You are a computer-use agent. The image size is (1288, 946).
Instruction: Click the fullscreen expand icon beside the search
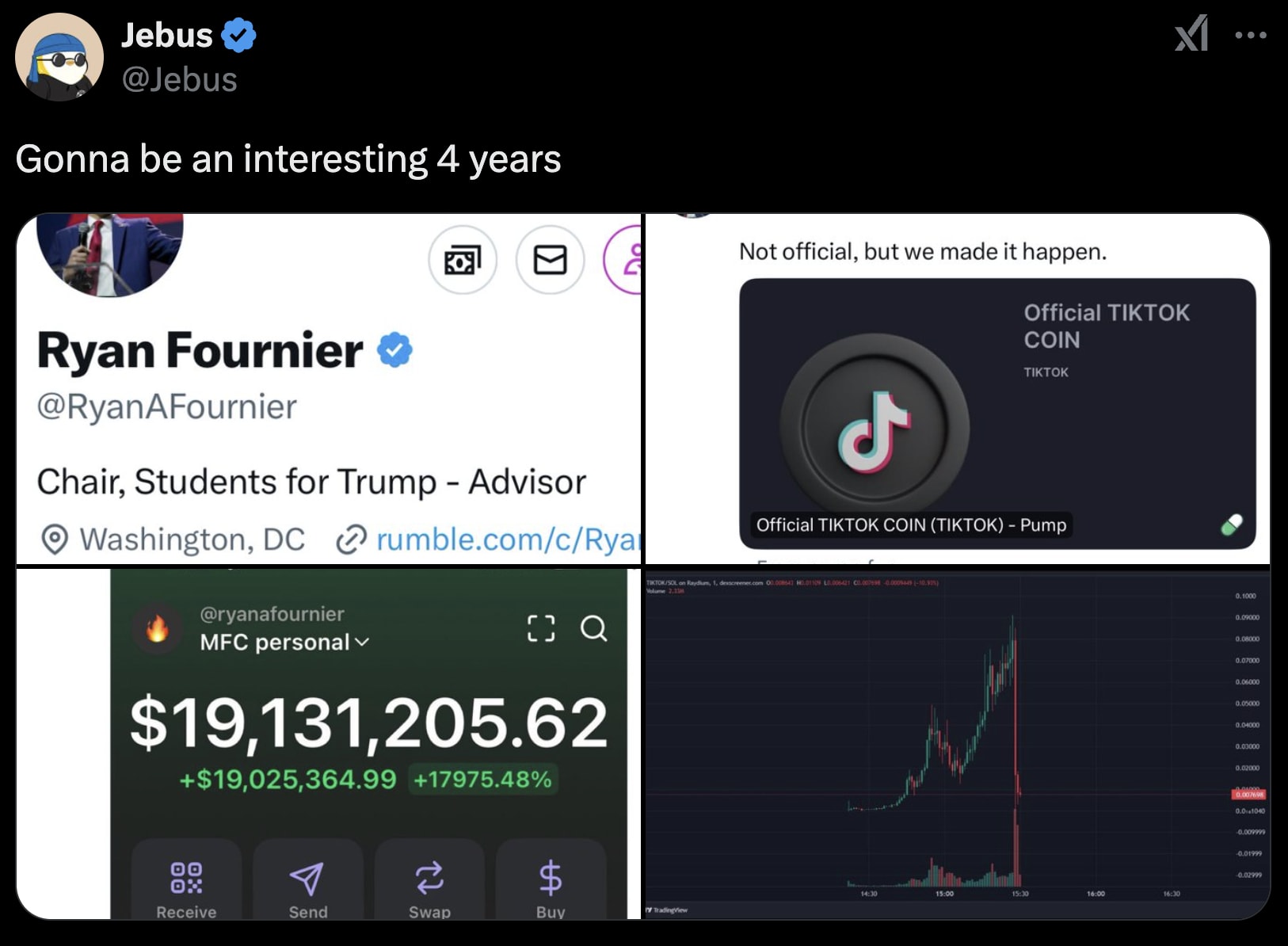(541, 630)
